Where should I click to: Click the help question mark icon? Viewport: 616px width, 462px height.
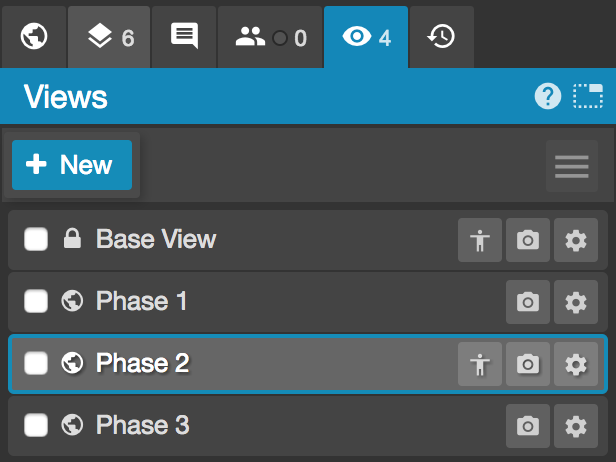[x=547, y=96]
